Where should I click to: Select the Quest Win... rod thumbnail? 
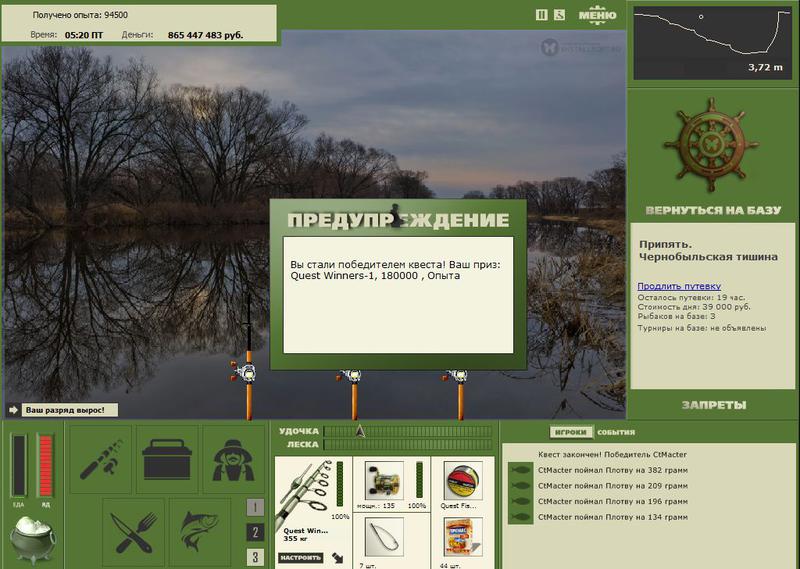[x=305, y=494]
